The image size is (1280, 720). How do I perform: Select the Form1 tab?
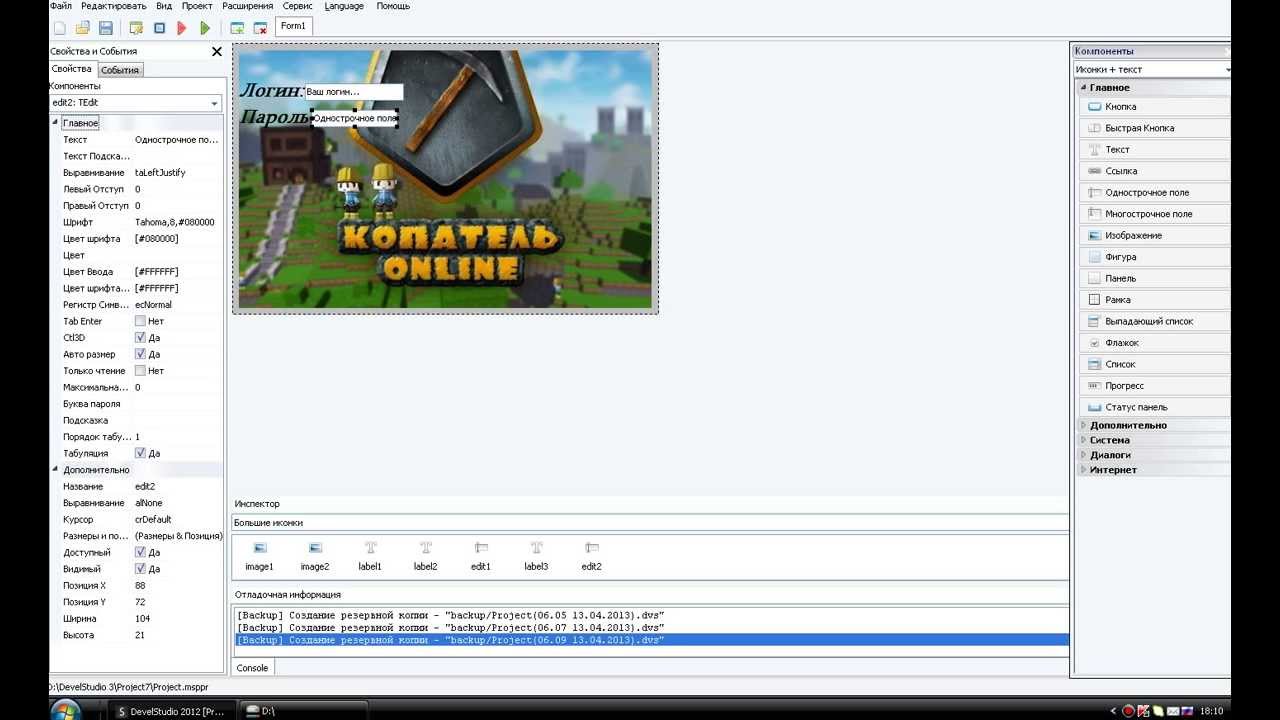[x=293, y=26]
